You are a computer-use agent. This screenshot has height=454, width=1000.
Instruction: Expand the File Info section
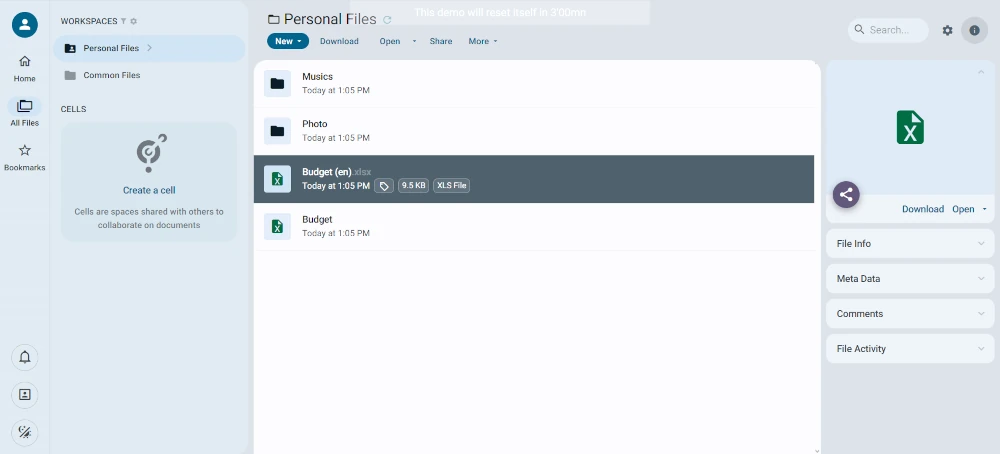tap(909, 244)
